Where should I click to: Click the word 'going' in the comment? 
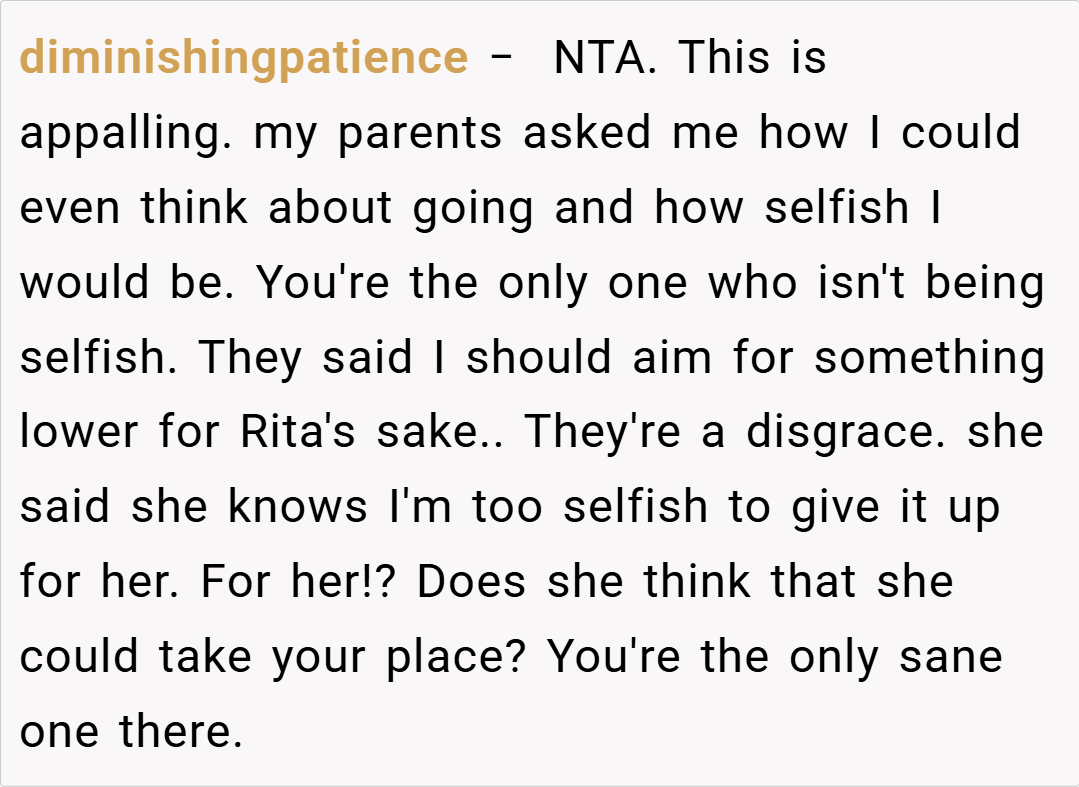(474, 208)
